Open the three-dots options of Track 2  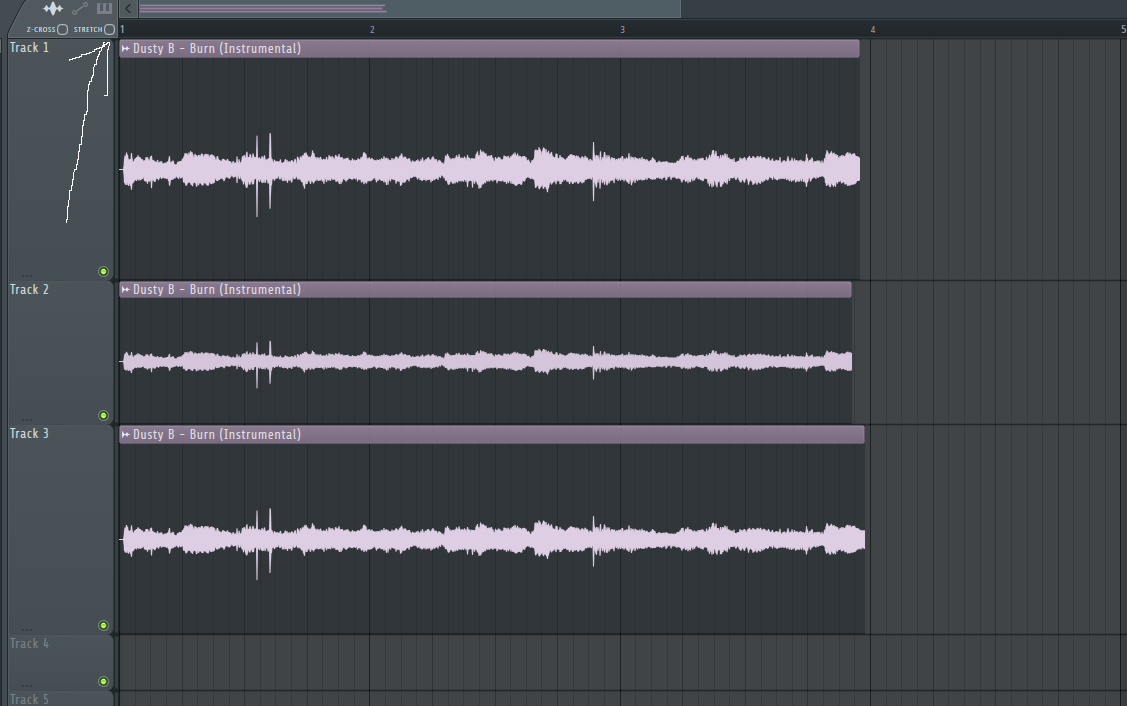click(x=27, y=418)
